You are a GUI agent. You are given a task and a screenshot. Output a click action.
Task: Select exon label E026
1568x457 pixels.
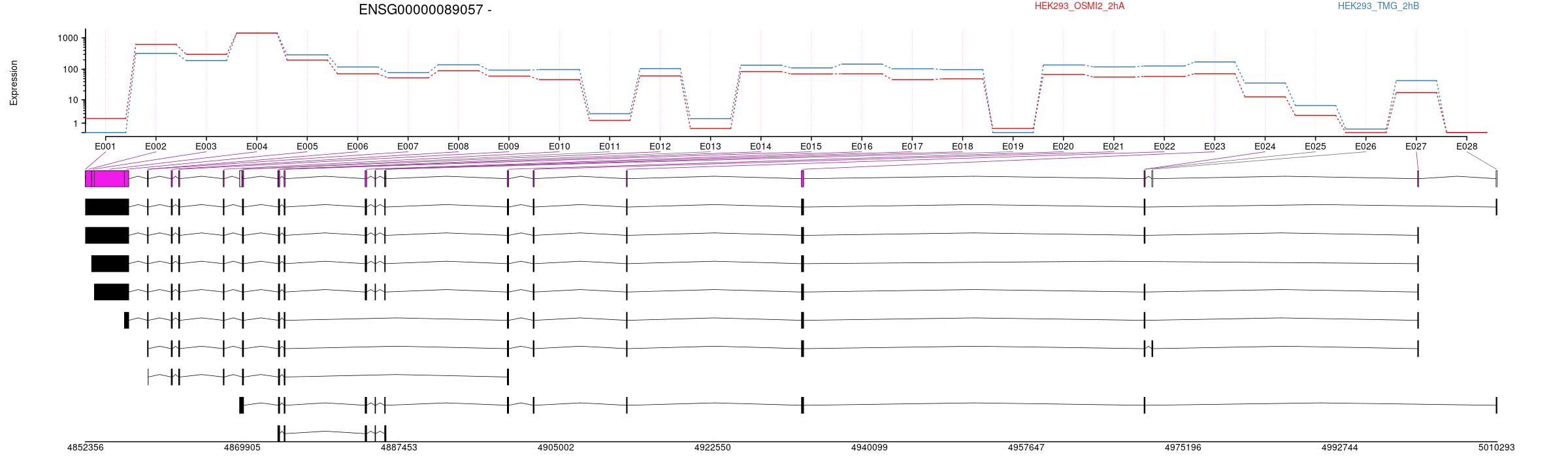click(x=1365, y=147)
